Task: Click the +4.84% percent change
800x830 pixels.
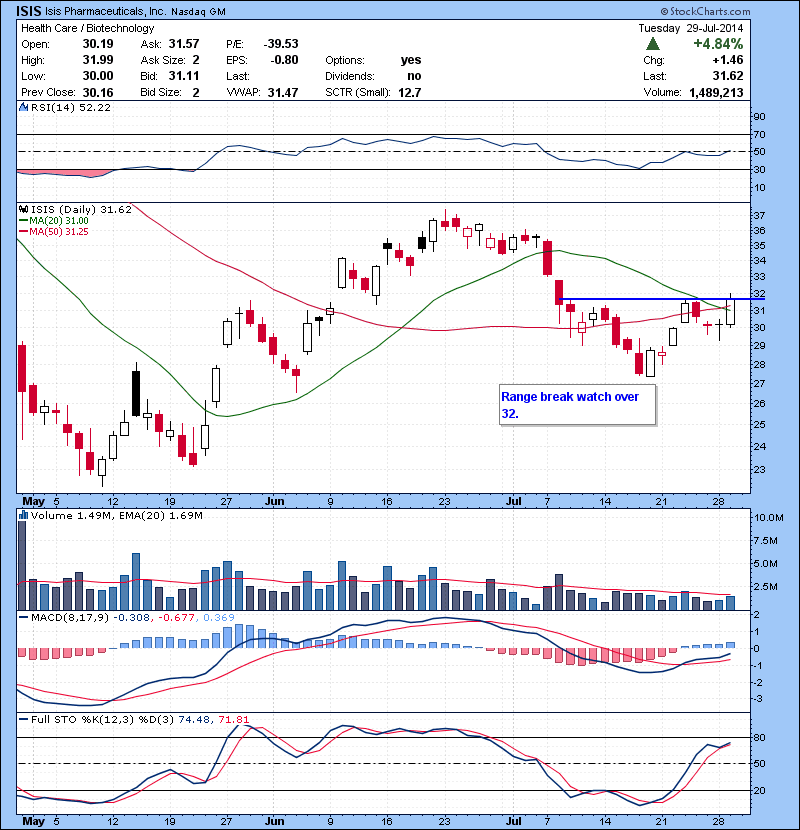Action: pos(718,43)
